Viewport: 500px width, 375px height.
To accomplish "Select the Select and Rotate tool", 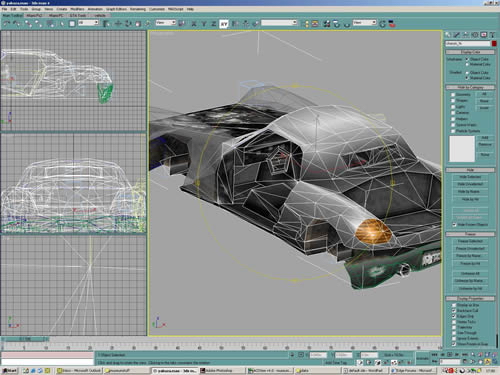I will click(128, 23).
